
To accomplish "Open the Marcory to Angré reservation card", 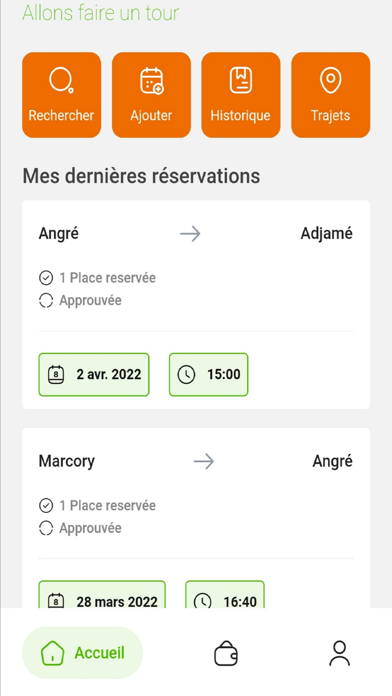I will (x=196, y=518).
